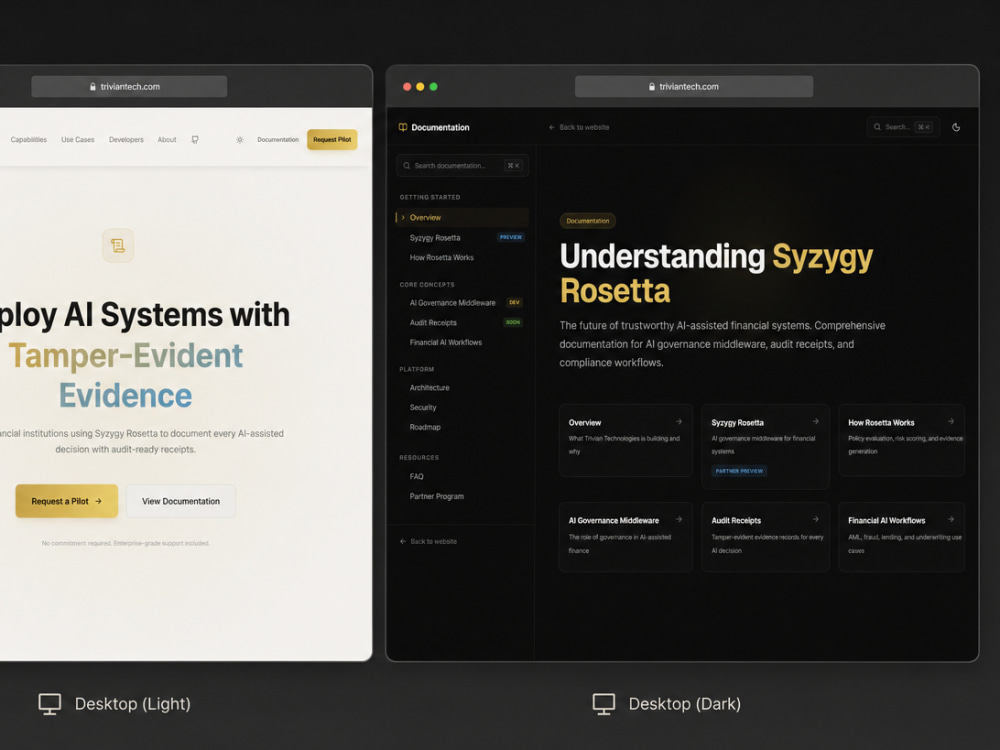Click the SOON badge beside Audit Receipts
The height and width of the screenshot is (750, 1000).
coord(513,322)
